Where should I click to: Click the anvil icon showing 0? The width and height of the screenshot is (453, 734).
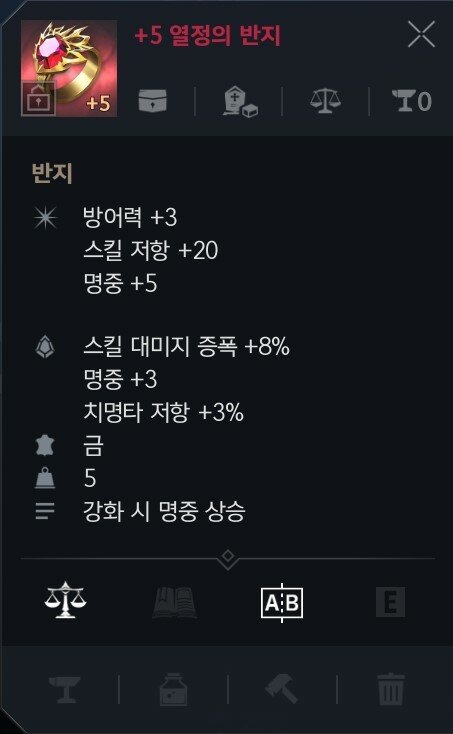point(412,101)
